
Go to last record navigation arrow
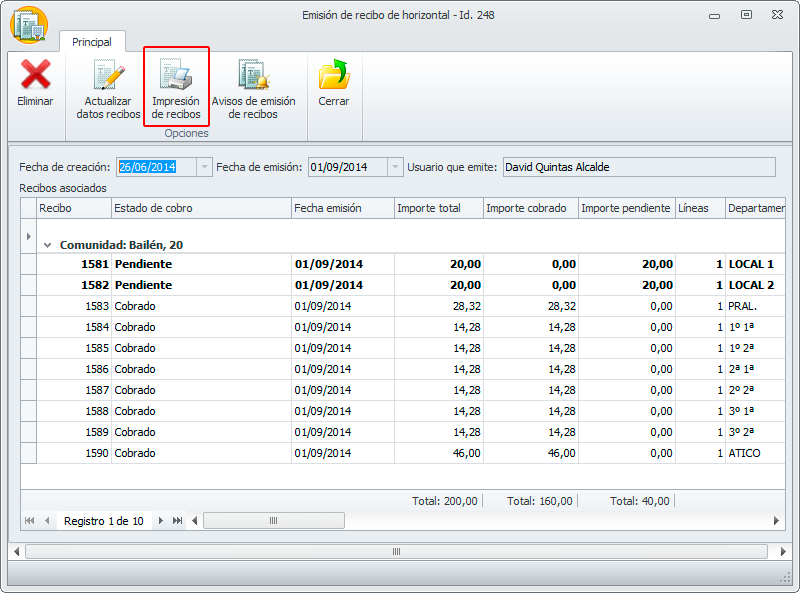[177, 521]
